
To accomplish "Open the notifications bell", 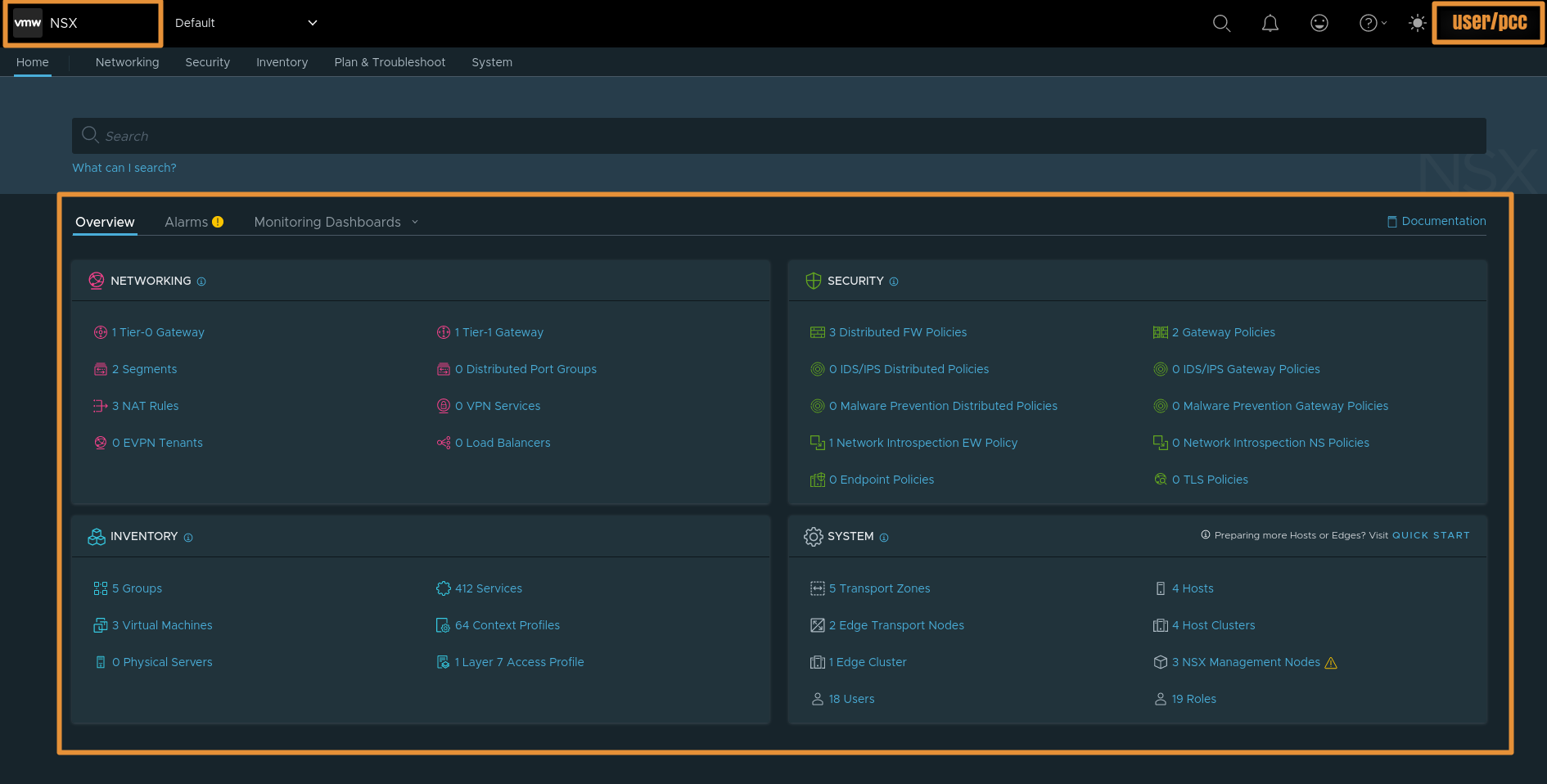I will coord(1270,23).
